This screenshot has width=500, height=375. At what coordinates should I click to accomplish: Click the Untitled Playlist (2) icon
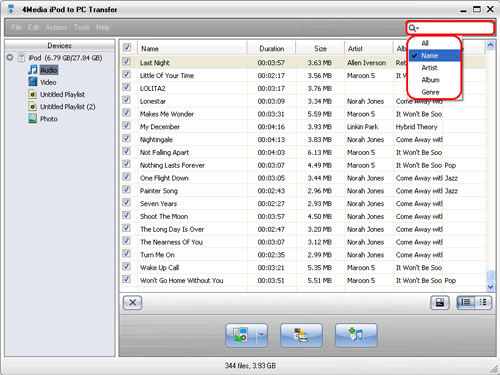pos(32,107)
